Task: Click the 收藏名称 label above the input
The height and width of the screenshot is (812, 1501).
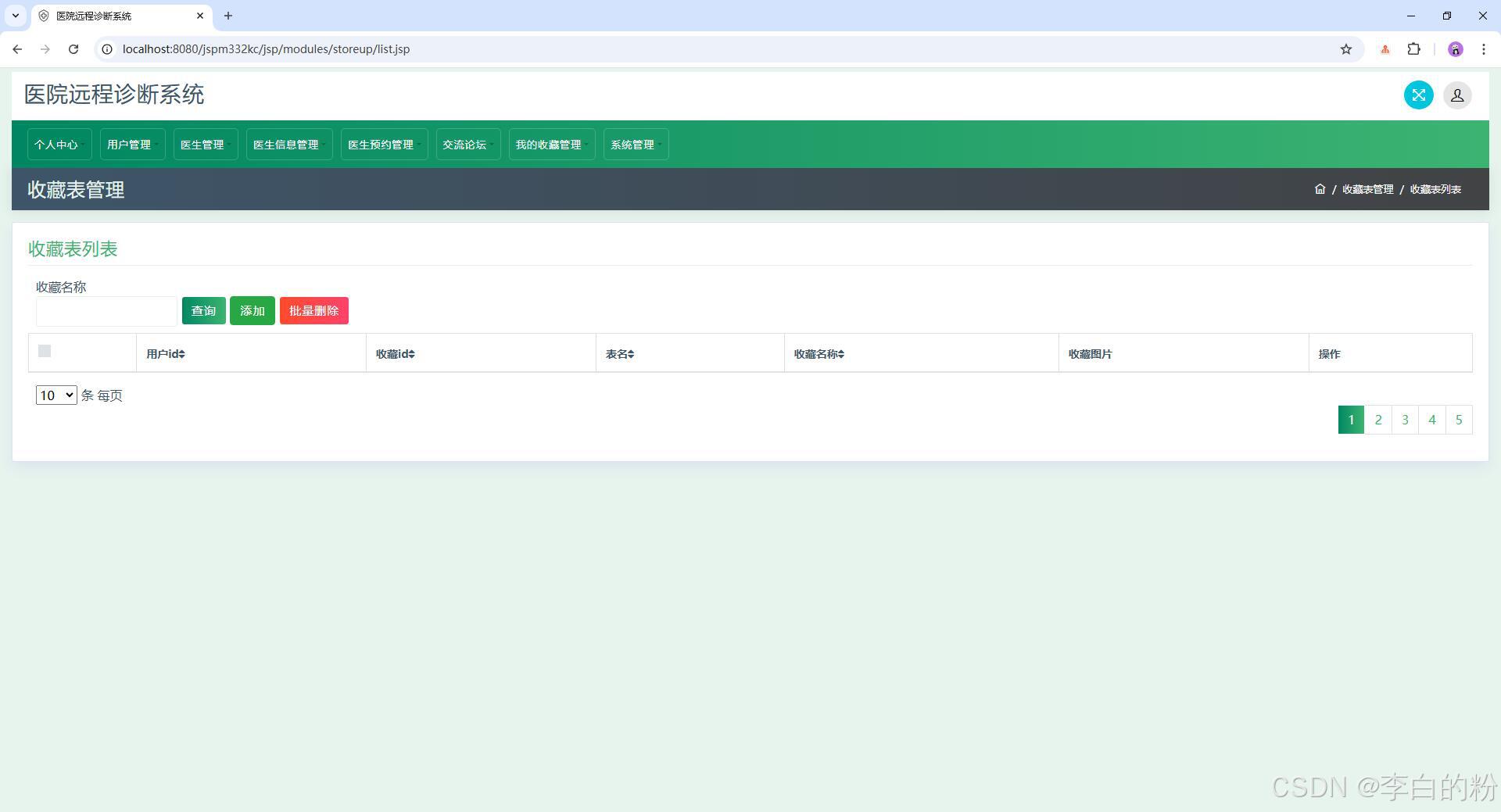Action: click(x=61, y=287)
